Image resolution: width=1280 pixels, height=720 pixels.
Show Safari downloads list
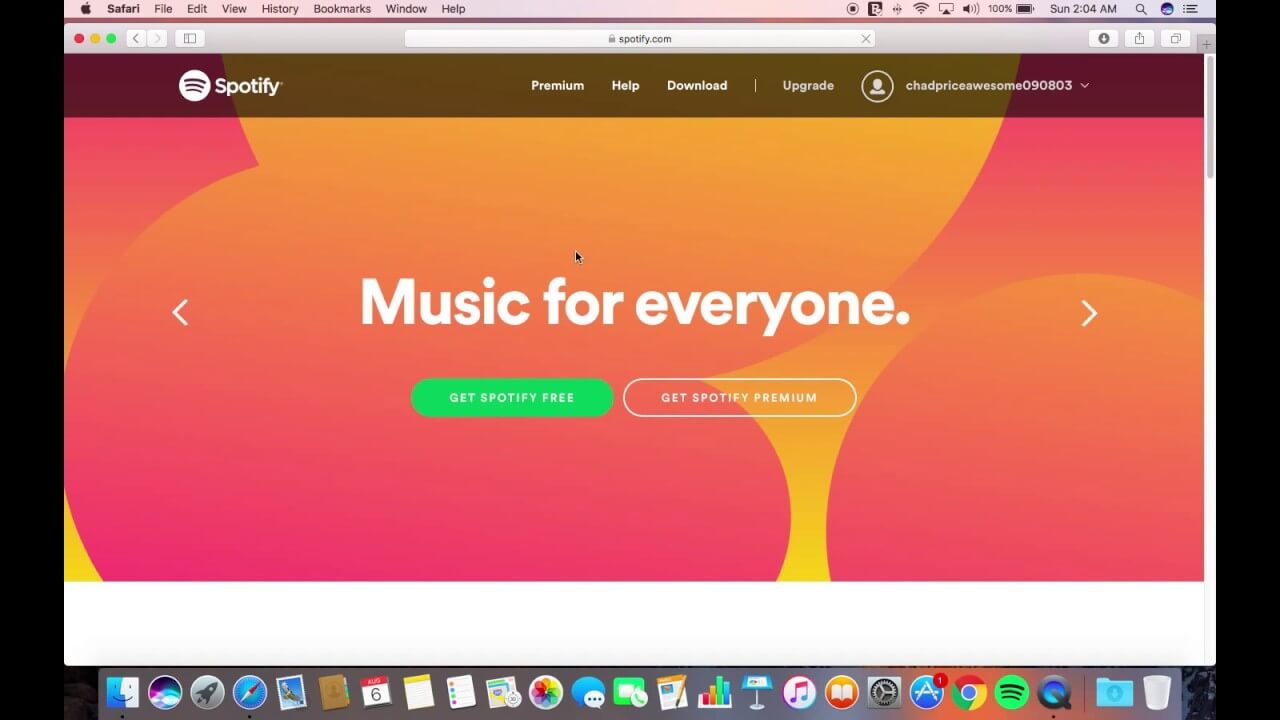pos(1104,38)
